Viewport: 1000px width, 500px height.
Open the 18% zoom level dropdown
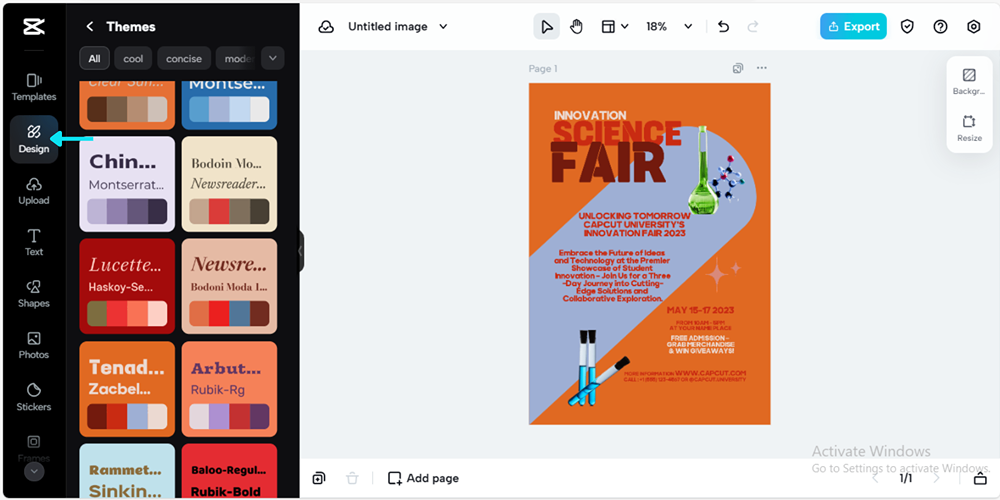tap(669, 27)
